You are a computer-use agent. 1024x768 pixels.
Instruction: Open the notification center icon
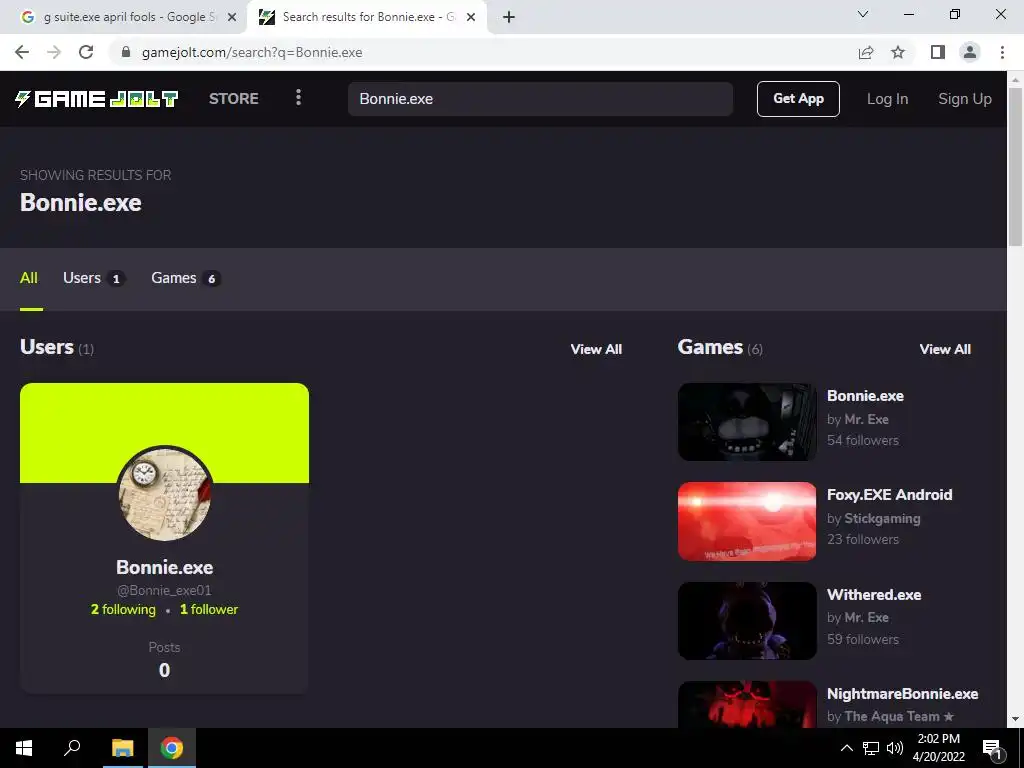[992, 748]
